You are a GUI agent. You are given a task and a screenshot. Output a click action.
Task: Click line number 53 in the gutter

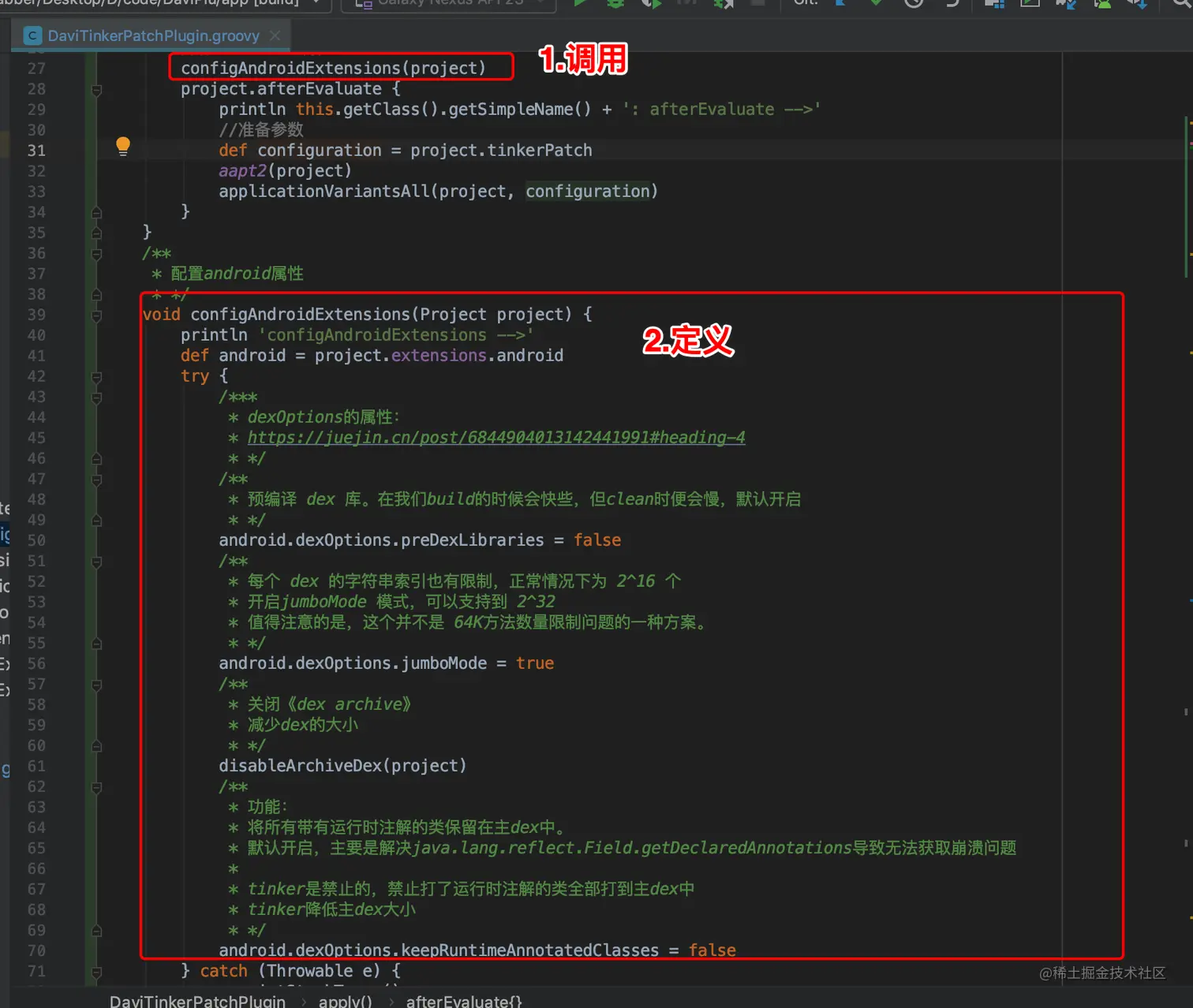click(x=36, y=602)
